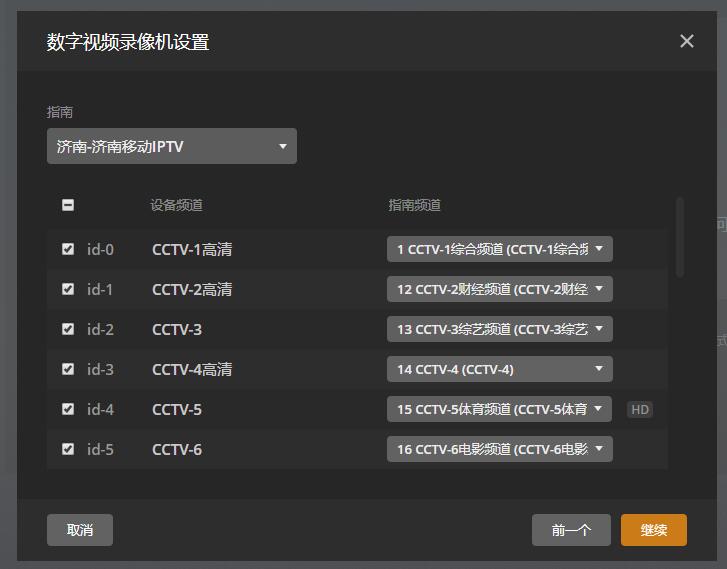Click the CCTV-4高清 device channel name
Screen dimensions: 727x569
[192, 369]
